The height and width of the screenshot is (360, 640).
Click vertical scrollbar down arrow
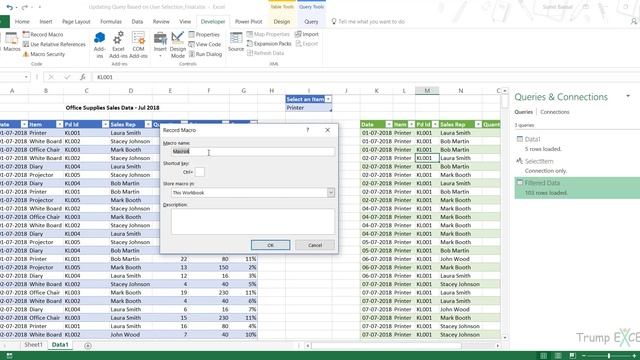tap(505, 337)
